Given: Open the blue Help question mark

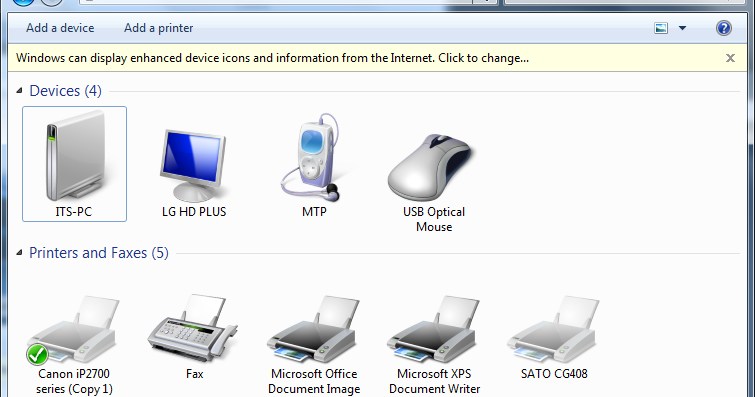Looking at the screenshot, I should point(724,28).
